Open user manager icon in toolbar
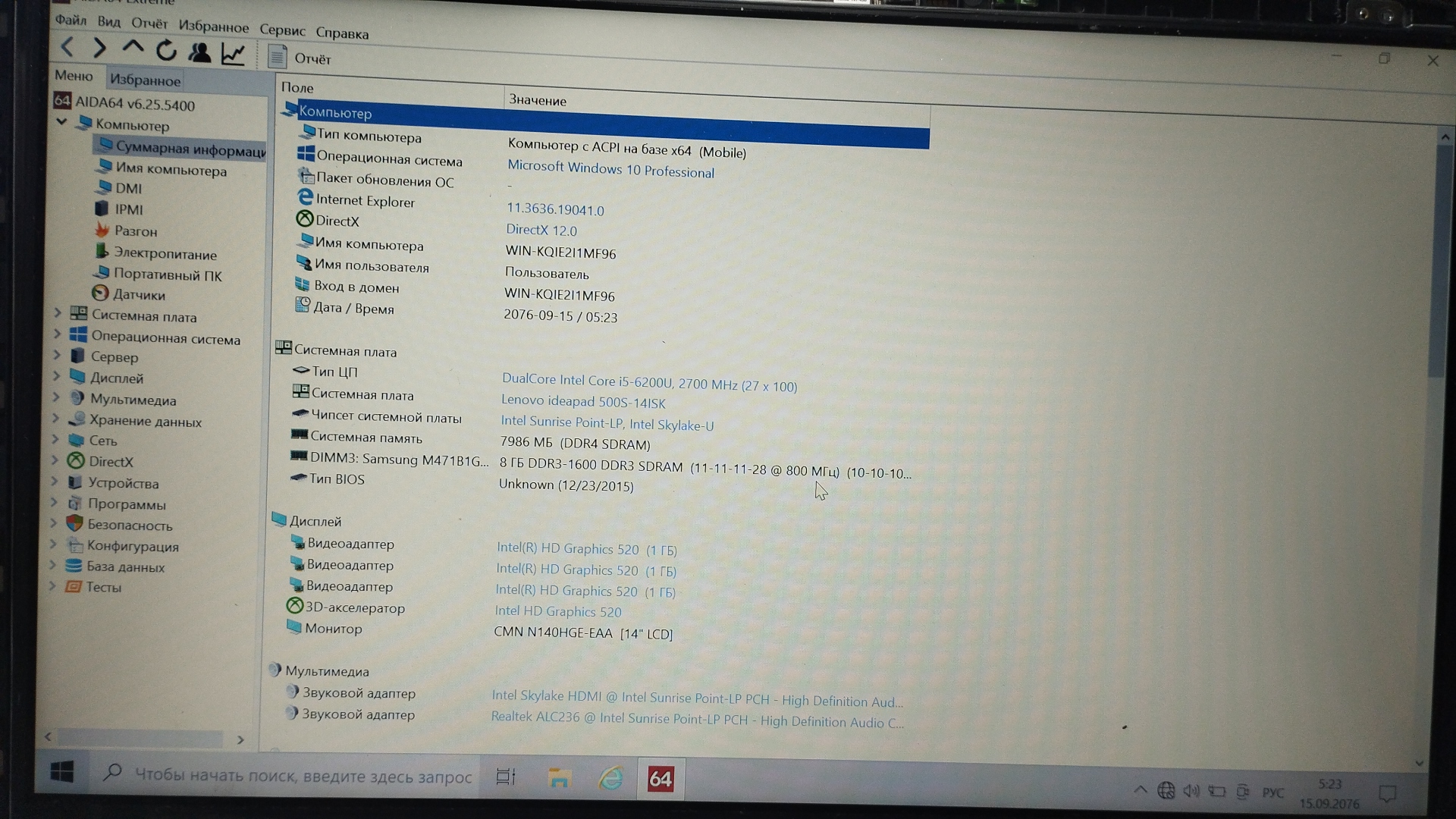 [199, 52]
